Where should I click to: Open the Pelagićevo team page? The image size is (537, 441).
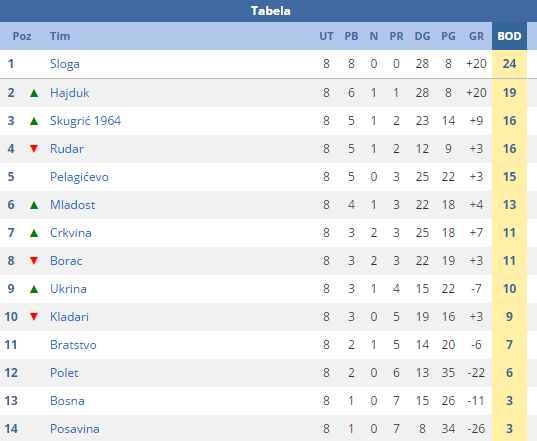click(x=79, y=177)
